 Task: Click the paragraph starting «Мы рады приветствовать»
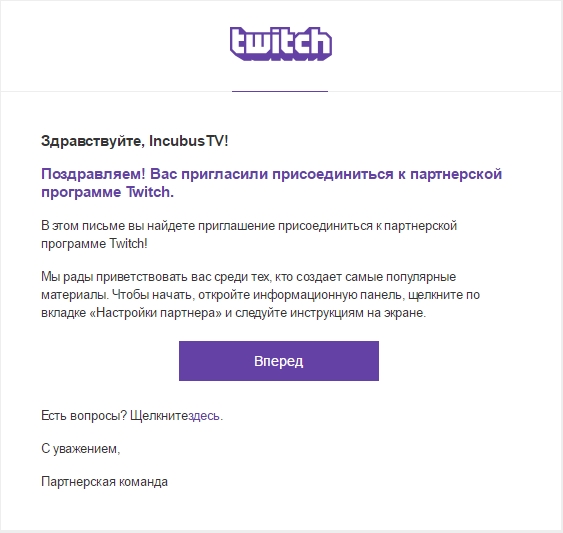260,295
